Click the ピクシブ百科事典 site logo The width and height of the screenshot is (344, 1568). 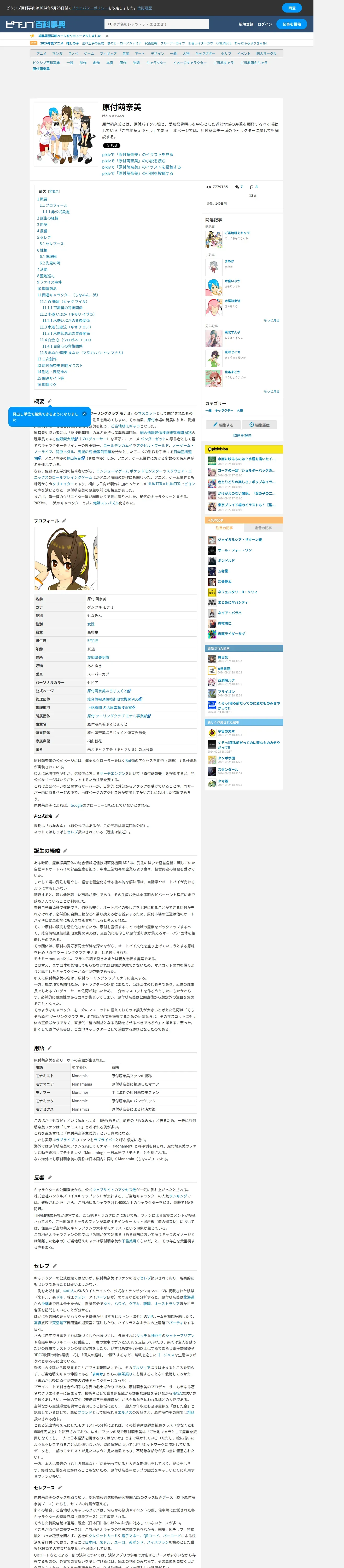[35, 24]
